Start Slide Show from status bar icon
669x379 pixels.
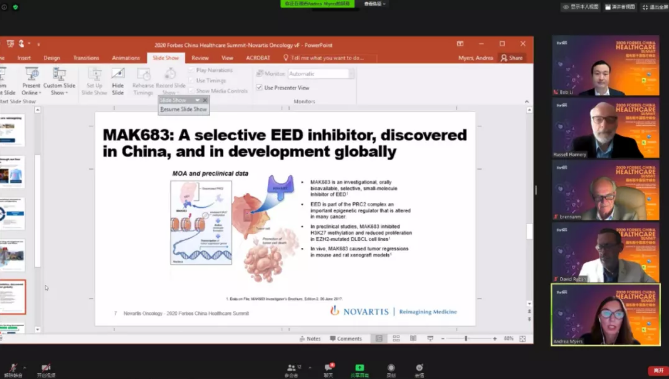[430, 338]
